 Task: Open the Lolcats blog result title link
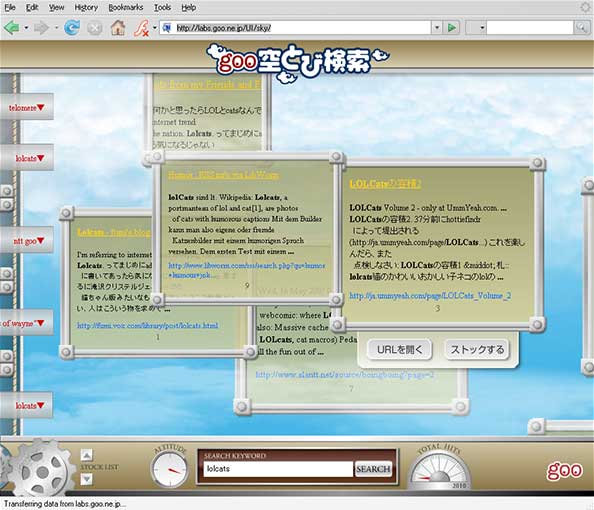[x=114, y=232]
